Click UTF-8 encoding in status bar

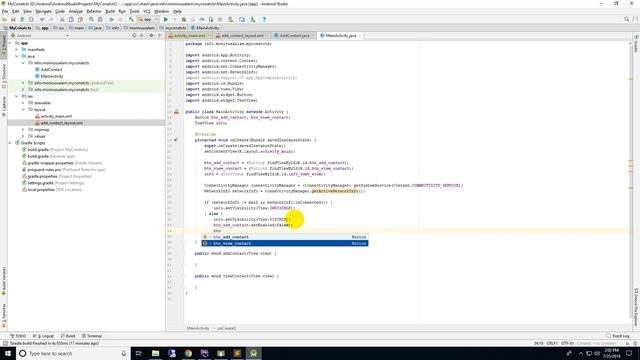pyautogui.click(x=567, y=343)
